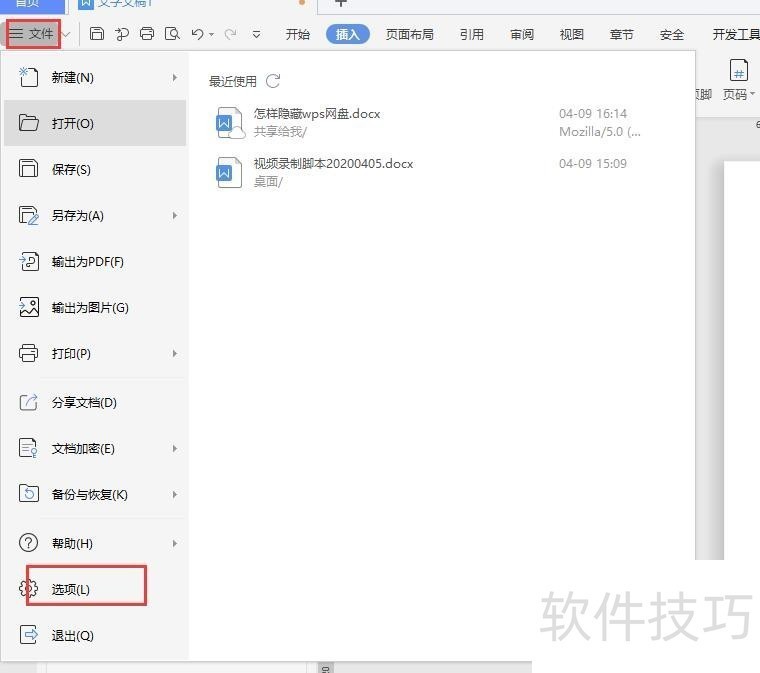760x673 pixels.
Task: Expand the 备份与恢复 submenu arrow
Action: pos(175,495)
